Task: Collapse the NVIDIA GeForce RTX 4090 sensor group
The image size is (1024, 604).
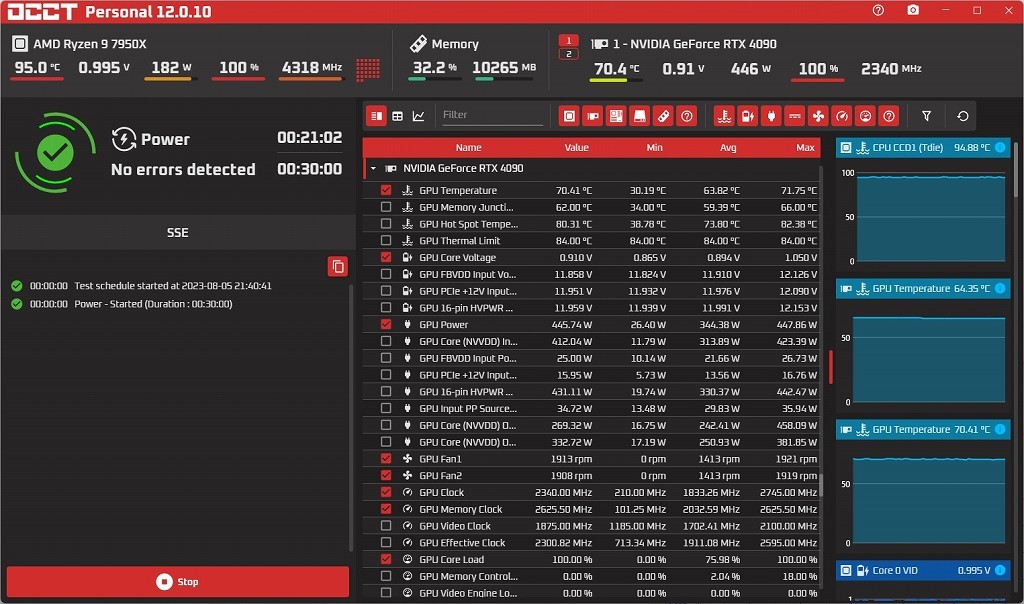Action: 373,168
